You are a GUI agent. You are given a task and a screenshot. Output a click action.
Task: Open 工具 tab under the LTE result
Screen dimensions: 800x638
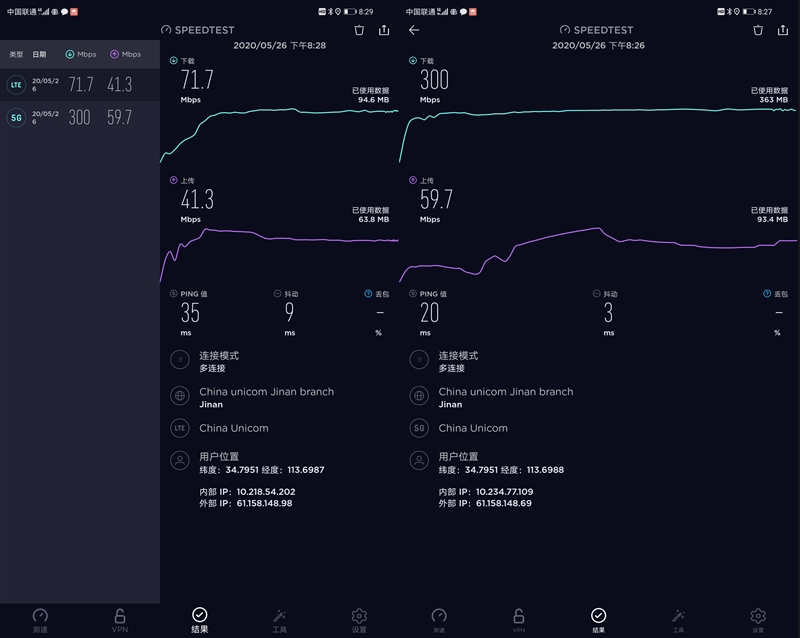coord(279,619)
